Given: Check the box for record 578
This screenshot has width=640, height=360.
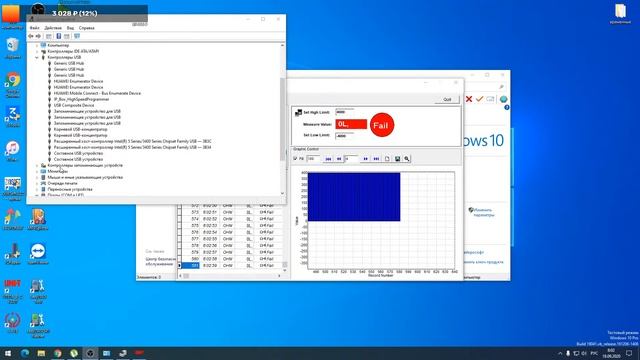Looking at the screenshot, I should pyautogui.click(x=179, y=245).
